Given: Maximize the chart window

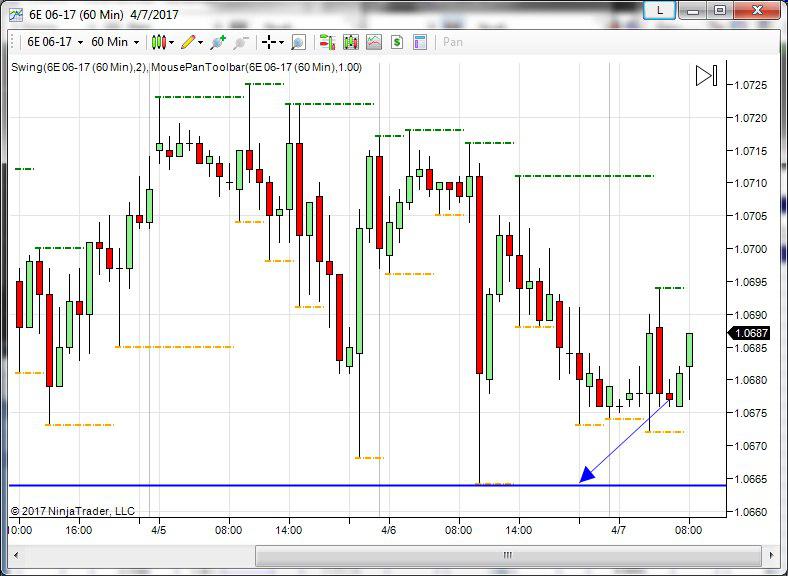Looking at the screenshot, I should click(x=720, y=10).
